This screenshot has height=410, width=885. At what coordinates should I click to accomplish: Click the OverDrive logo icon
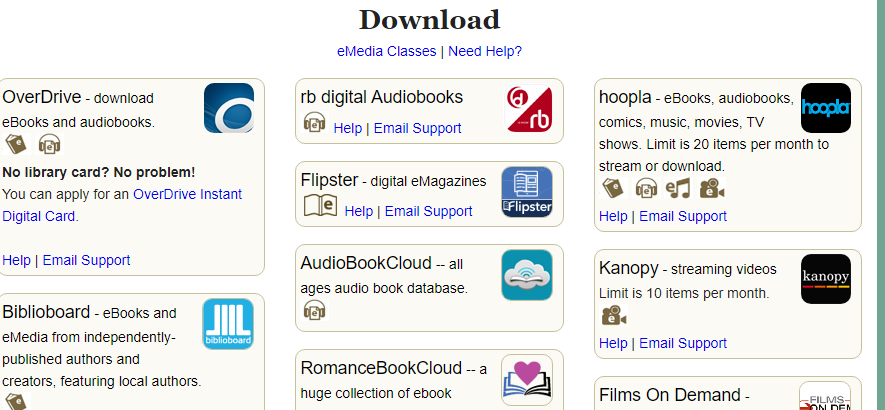coord(229,108)
